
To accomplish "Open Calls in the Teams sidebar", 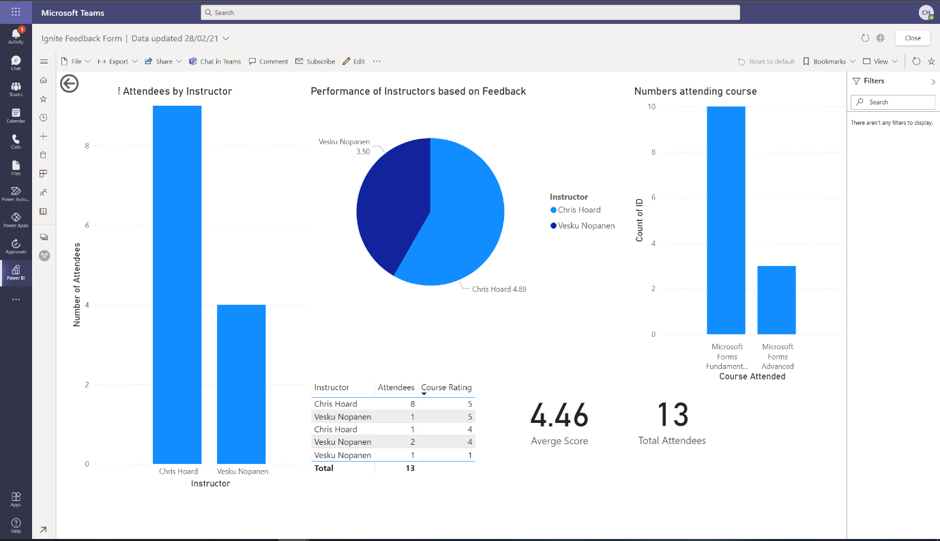I will tap(16, 142).
